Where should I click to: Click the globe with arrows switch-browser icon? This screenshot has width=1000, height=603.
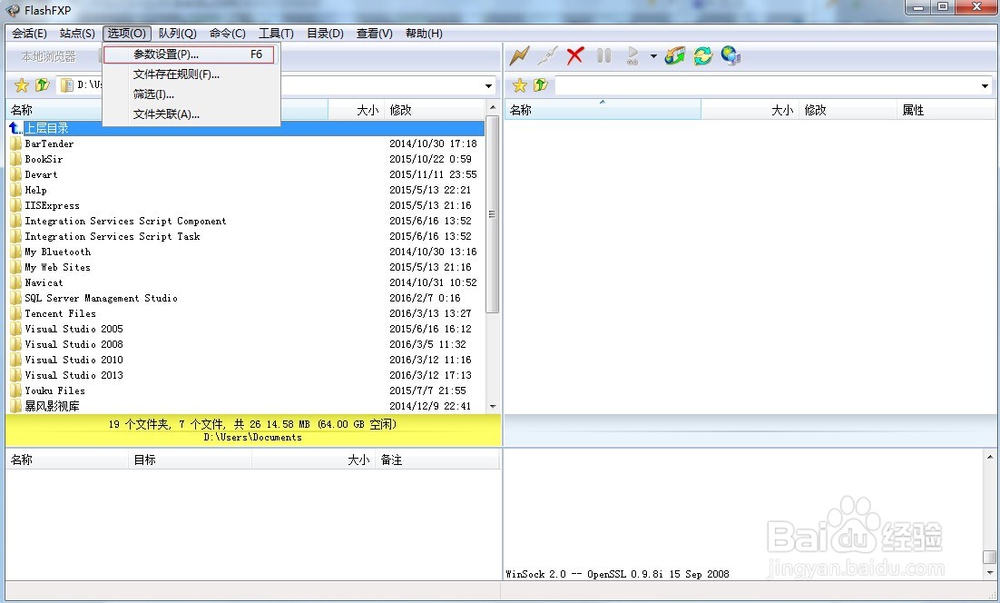click(x=675, y=56)
